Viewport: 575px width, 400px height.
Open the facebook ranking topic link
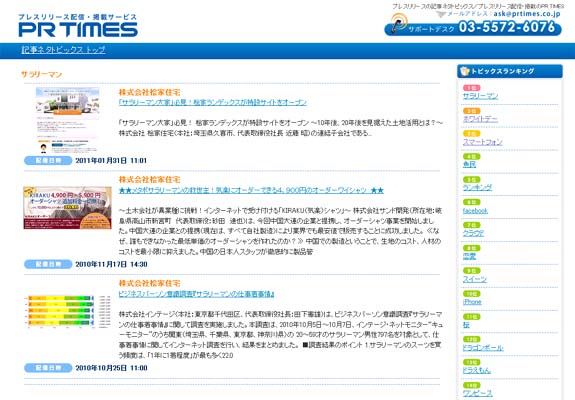475,210
